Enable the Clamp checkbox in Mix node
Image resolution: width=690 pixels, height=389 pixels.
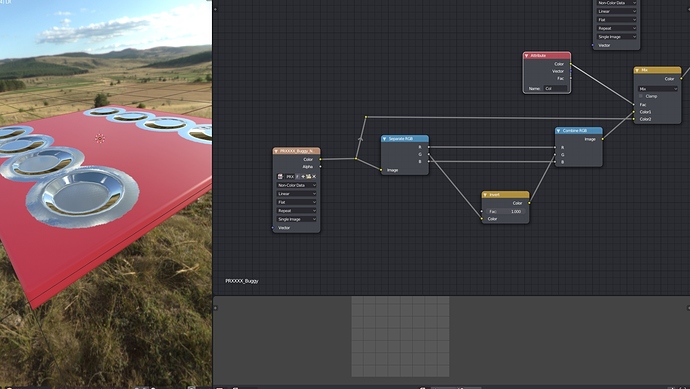pos(641,96)
